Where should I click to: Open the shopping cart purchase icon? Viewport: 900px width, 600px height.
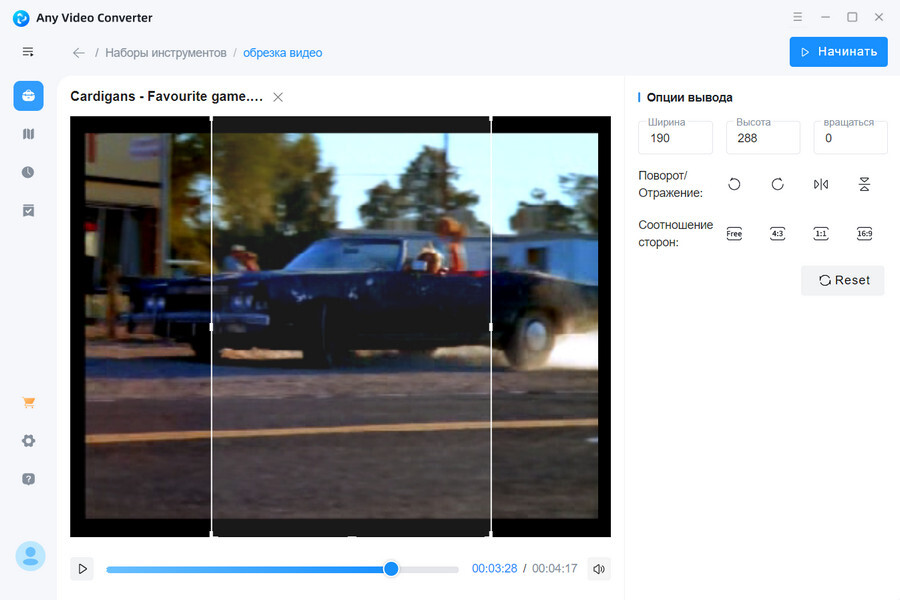pyautogui.click(x=28, y=402)
